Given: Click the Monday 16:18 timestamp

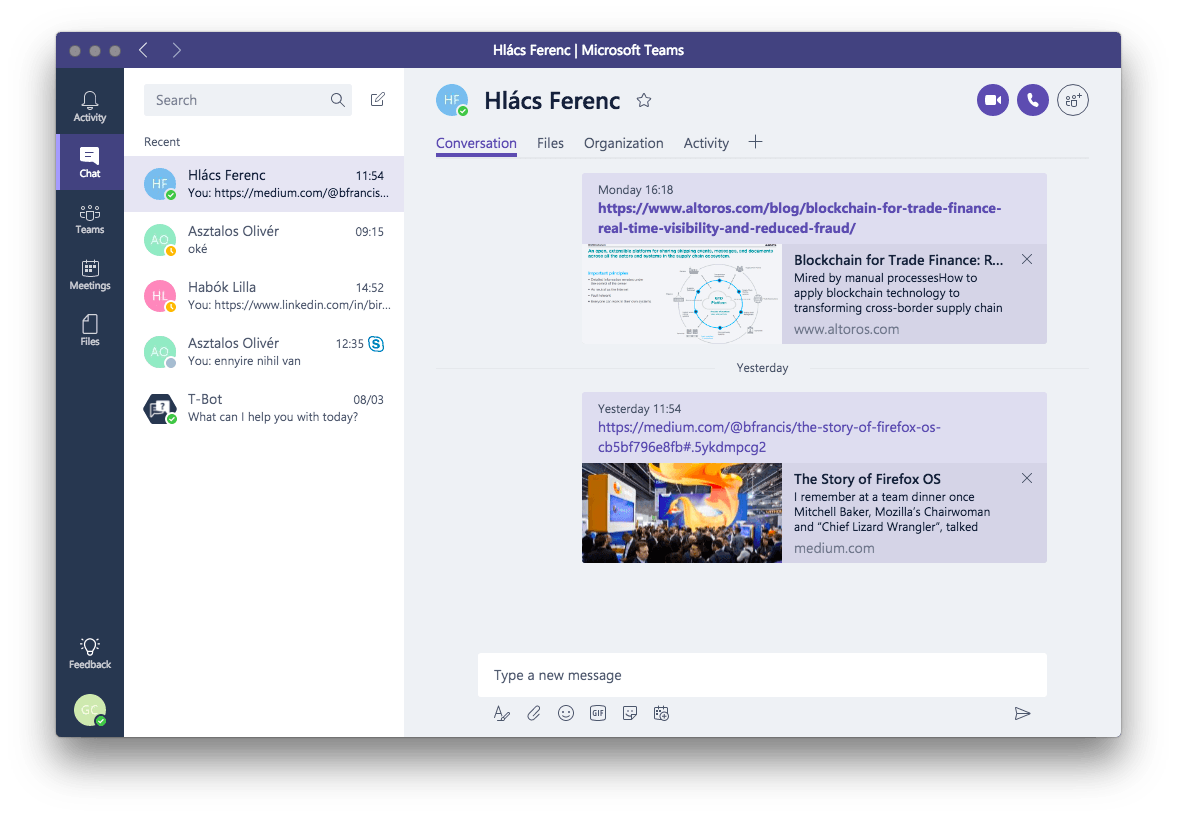Looking at the screenshot, I should [636, 190].
